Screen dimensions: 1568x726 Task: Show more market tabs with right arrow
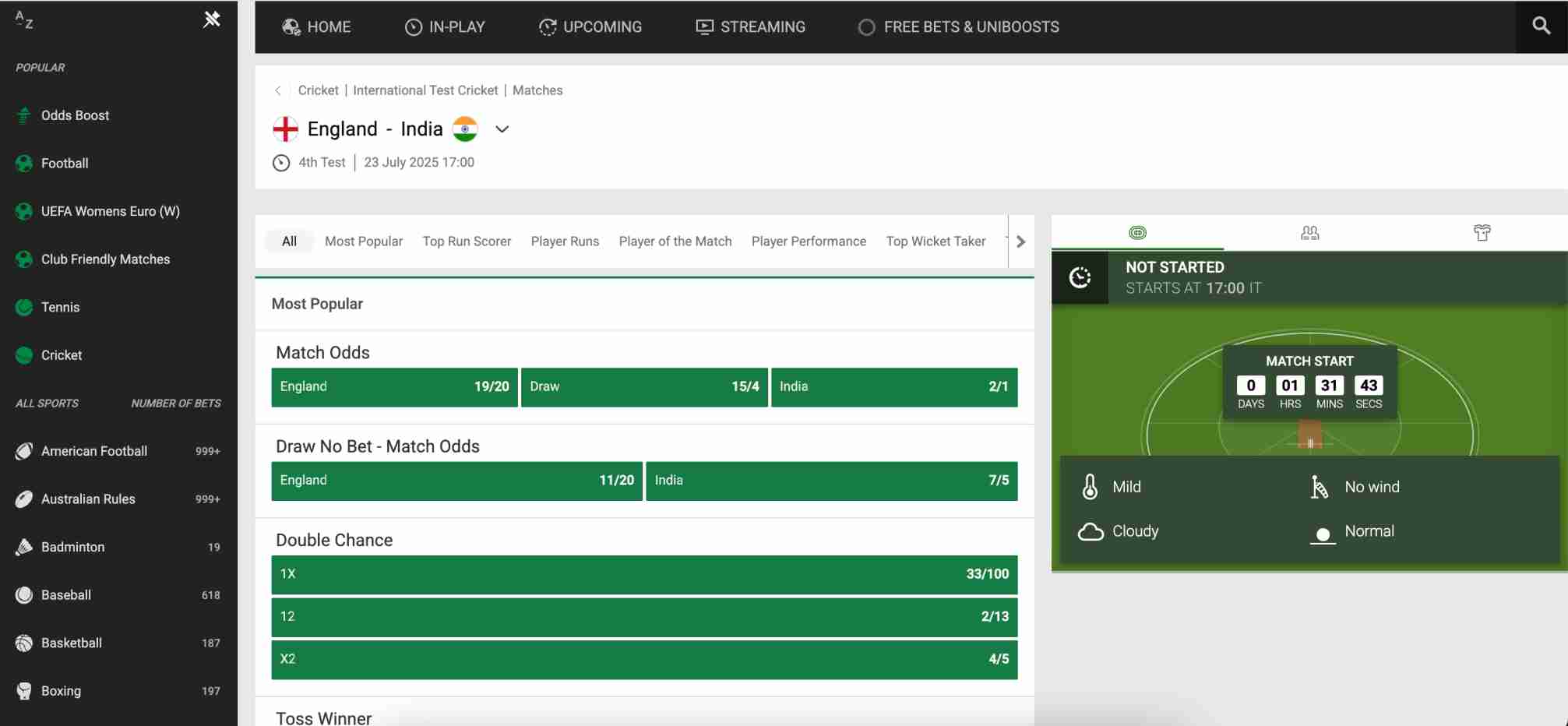click(1021, 241)
